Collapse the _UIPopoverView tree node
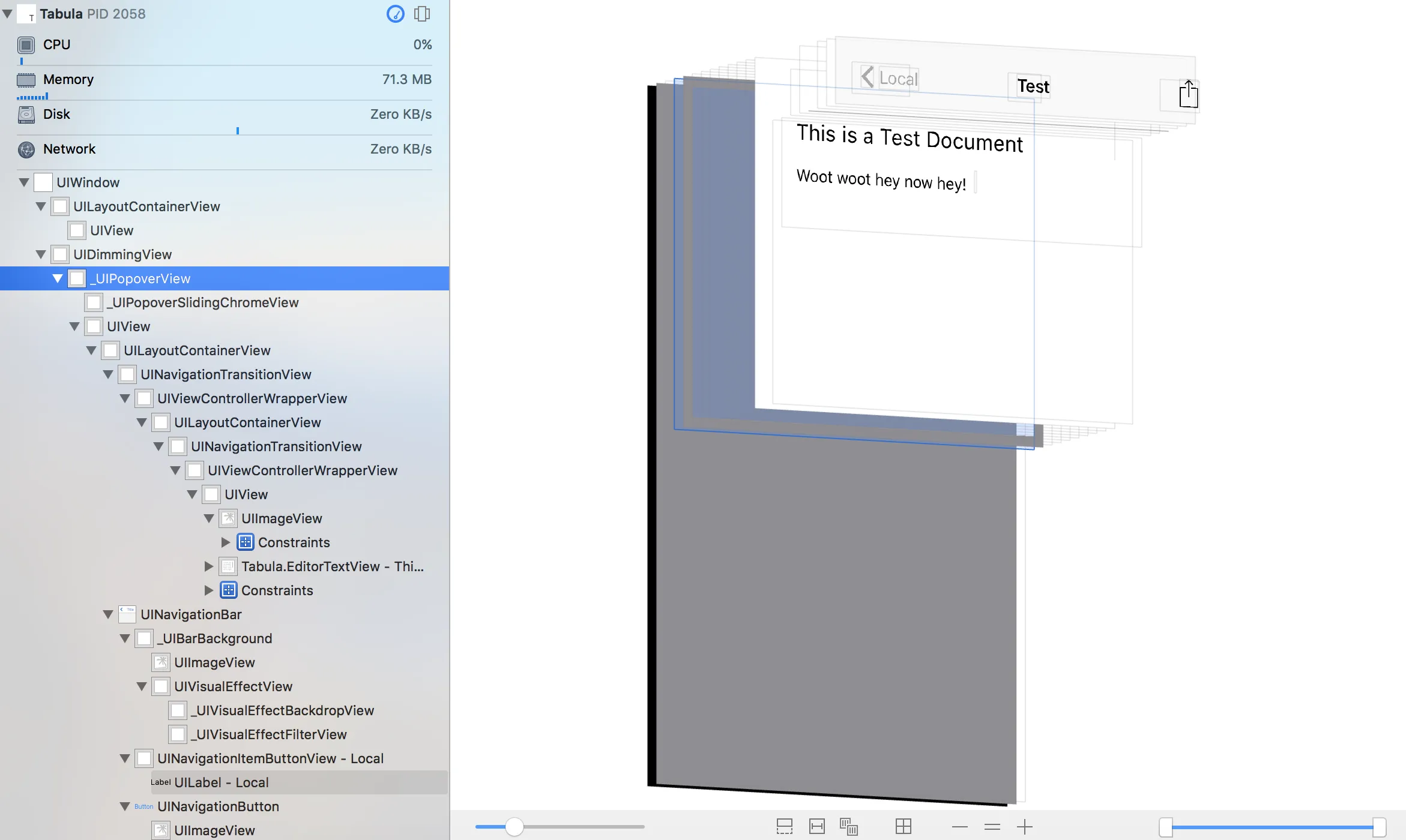 pos(58,278)
